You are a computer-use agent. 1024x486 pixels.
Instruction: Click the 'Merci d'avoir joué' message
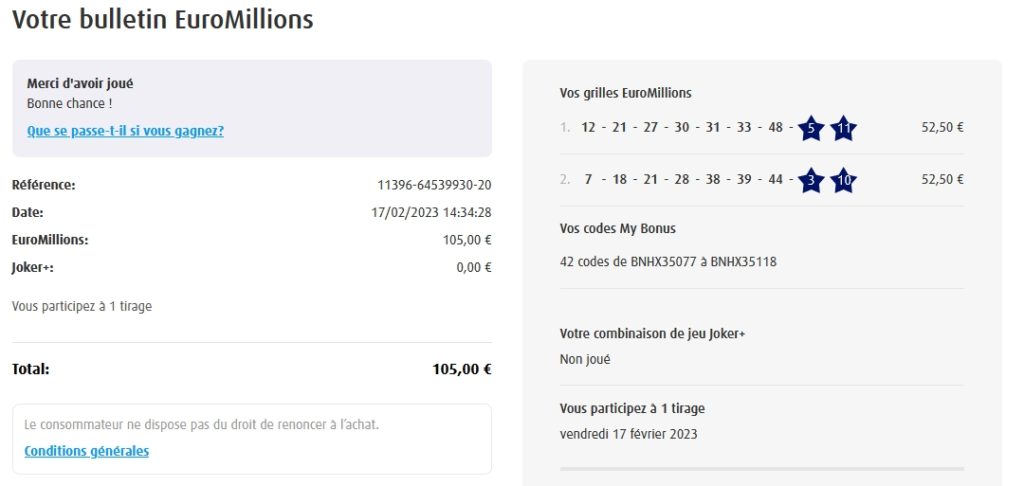coord(80,84)
